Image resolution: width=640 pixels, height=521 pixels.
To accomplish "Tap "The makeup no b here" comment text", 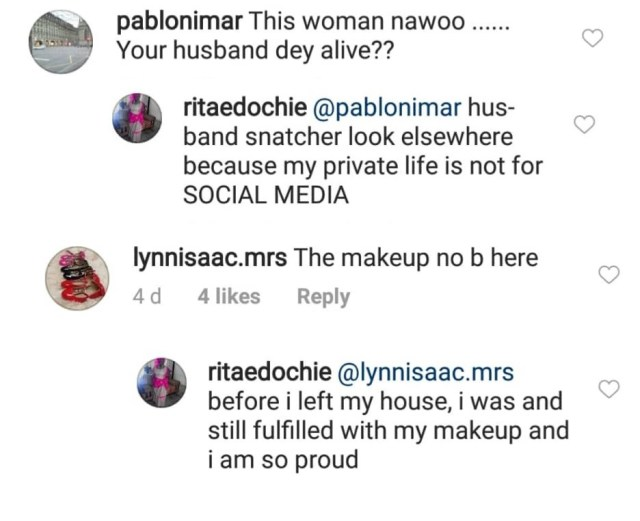I will point(416,258).
